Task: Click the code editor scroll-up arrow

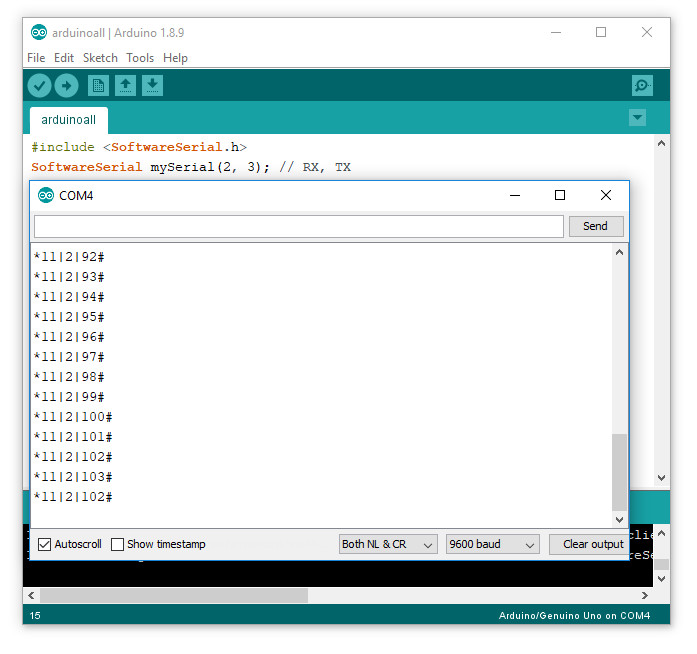Action: (x=661, y=143)
